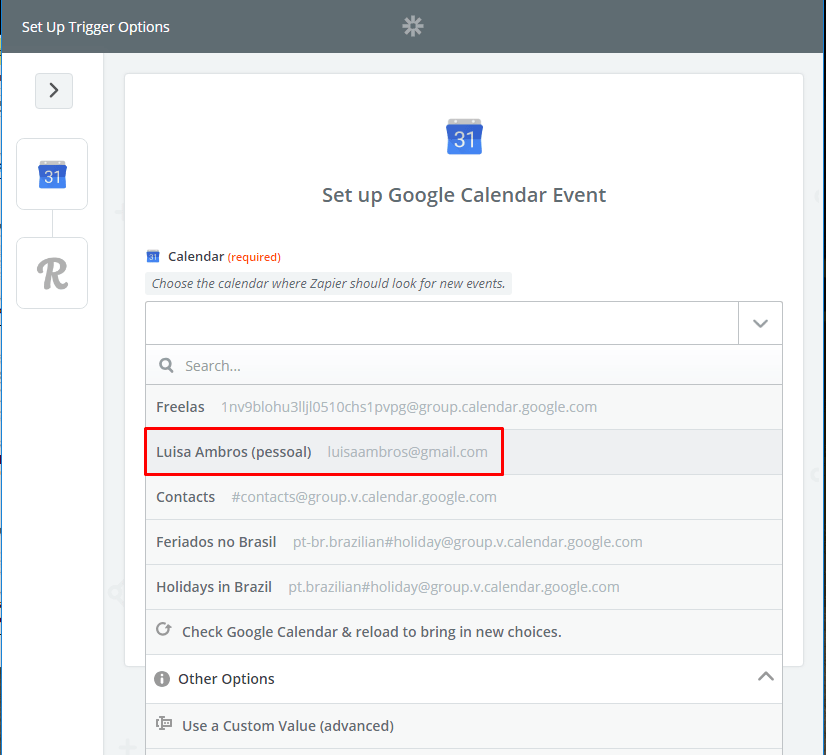This screenshot has width=826, height=755.
Task: Click the large Google Calendar icon above title
Action: pos(464,137)
